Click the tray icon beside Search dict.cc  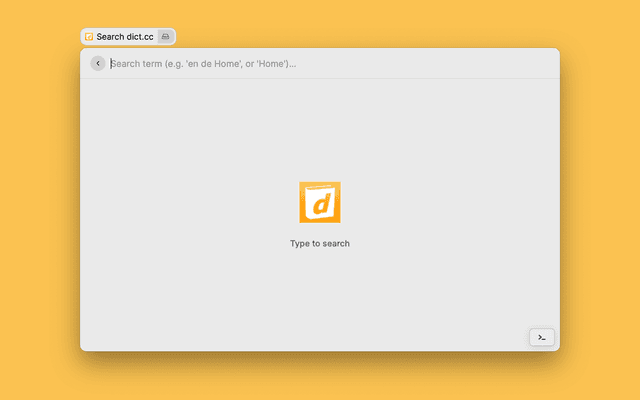coord(166,36)
